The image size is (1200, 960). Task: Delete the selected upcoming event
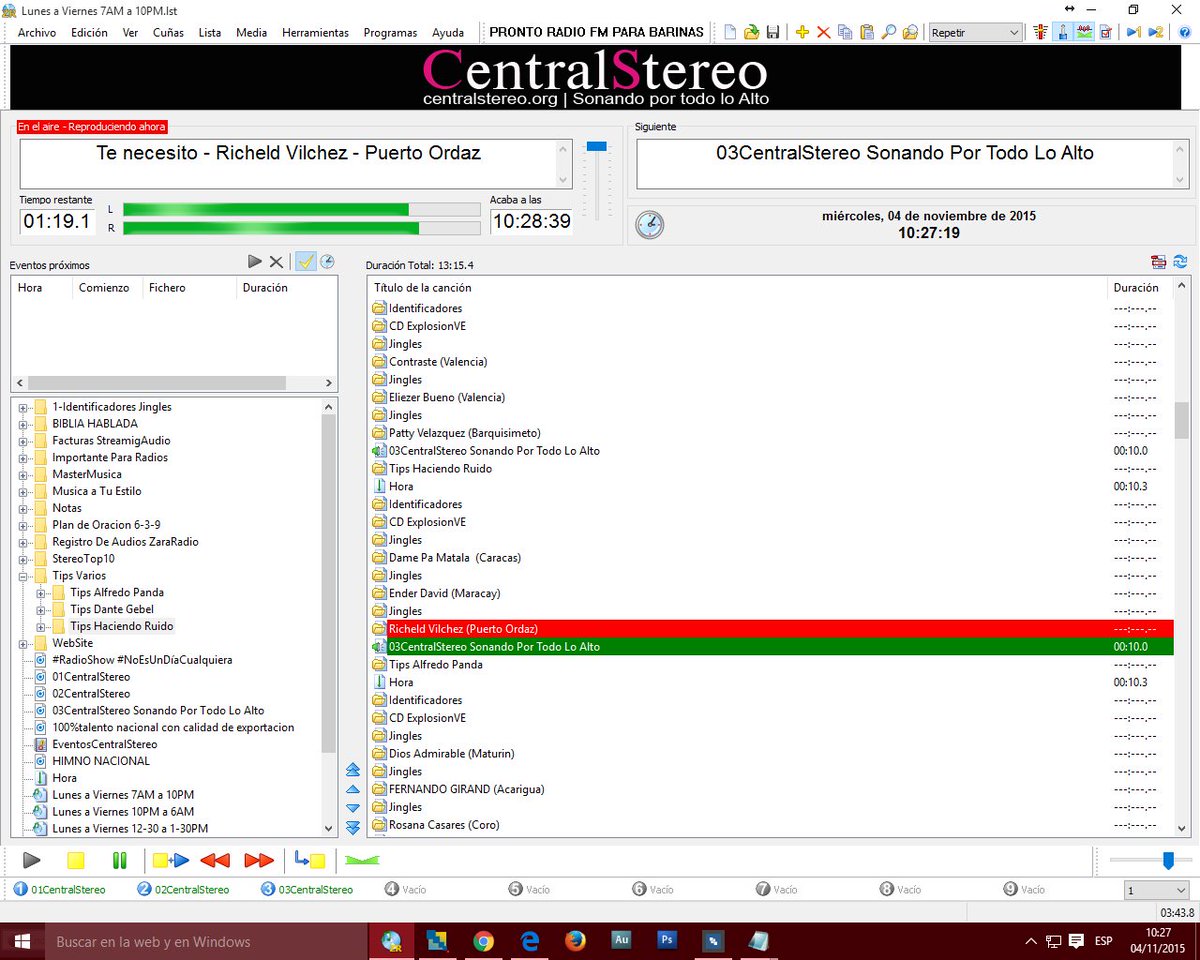coord(276,262)
